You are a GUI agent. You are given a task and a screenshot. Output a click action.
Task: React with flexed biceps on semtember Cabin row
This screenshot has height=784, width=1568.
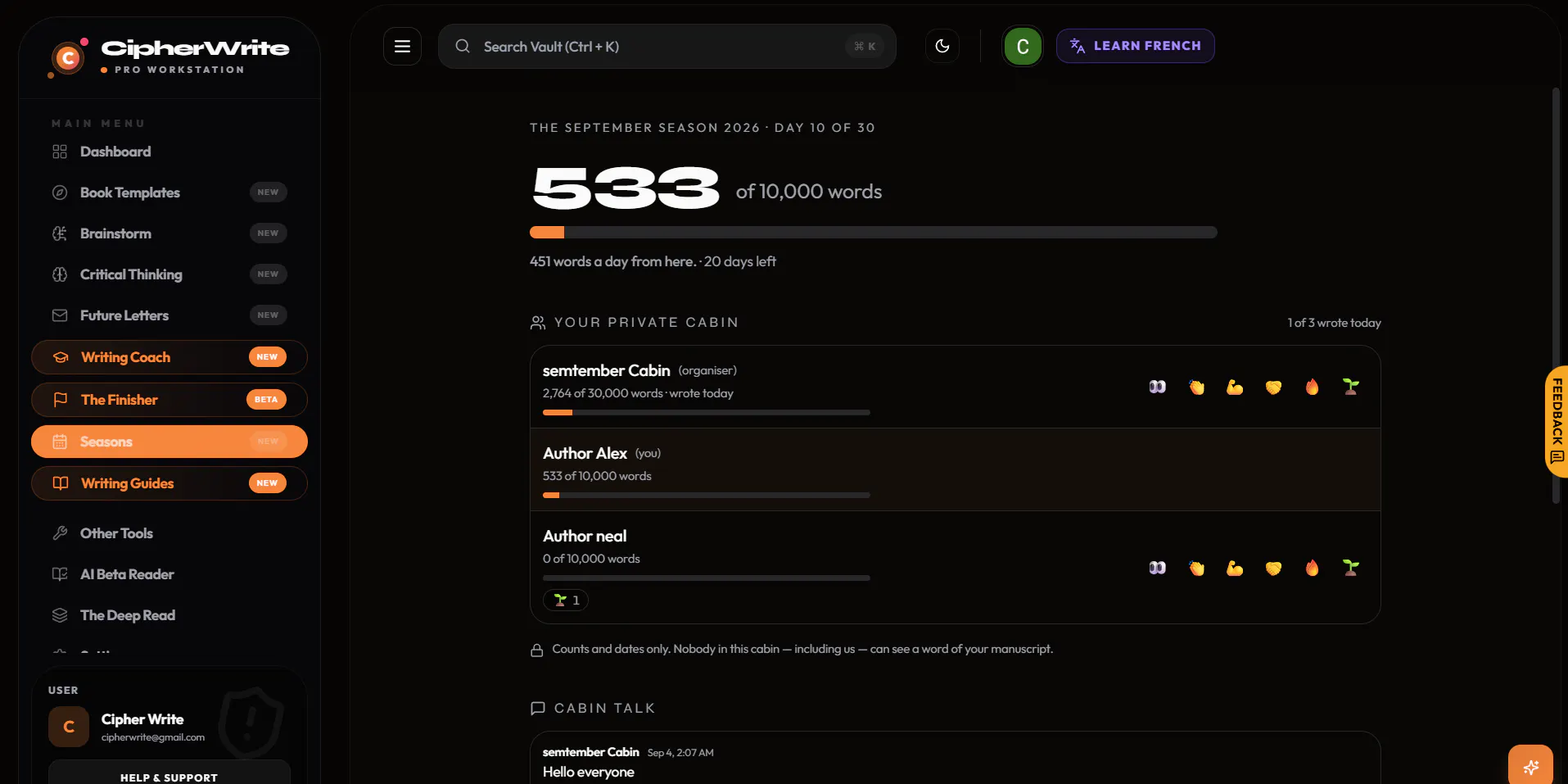1235,387
